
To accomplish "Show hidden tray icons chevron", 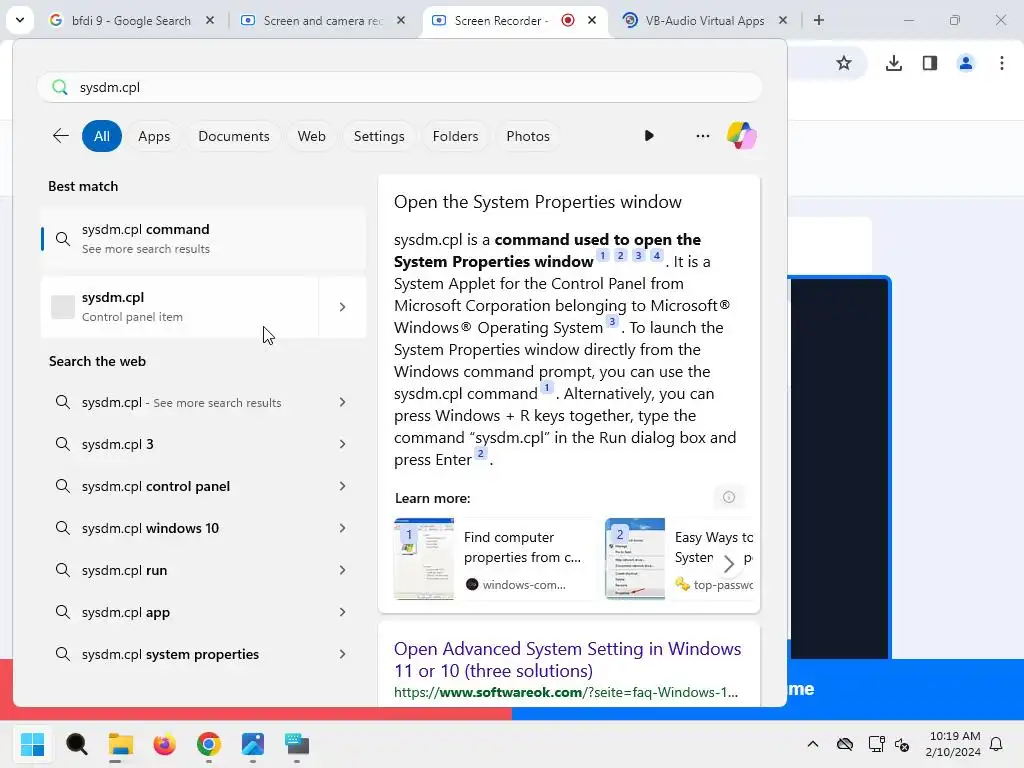I will coord(813,744).
